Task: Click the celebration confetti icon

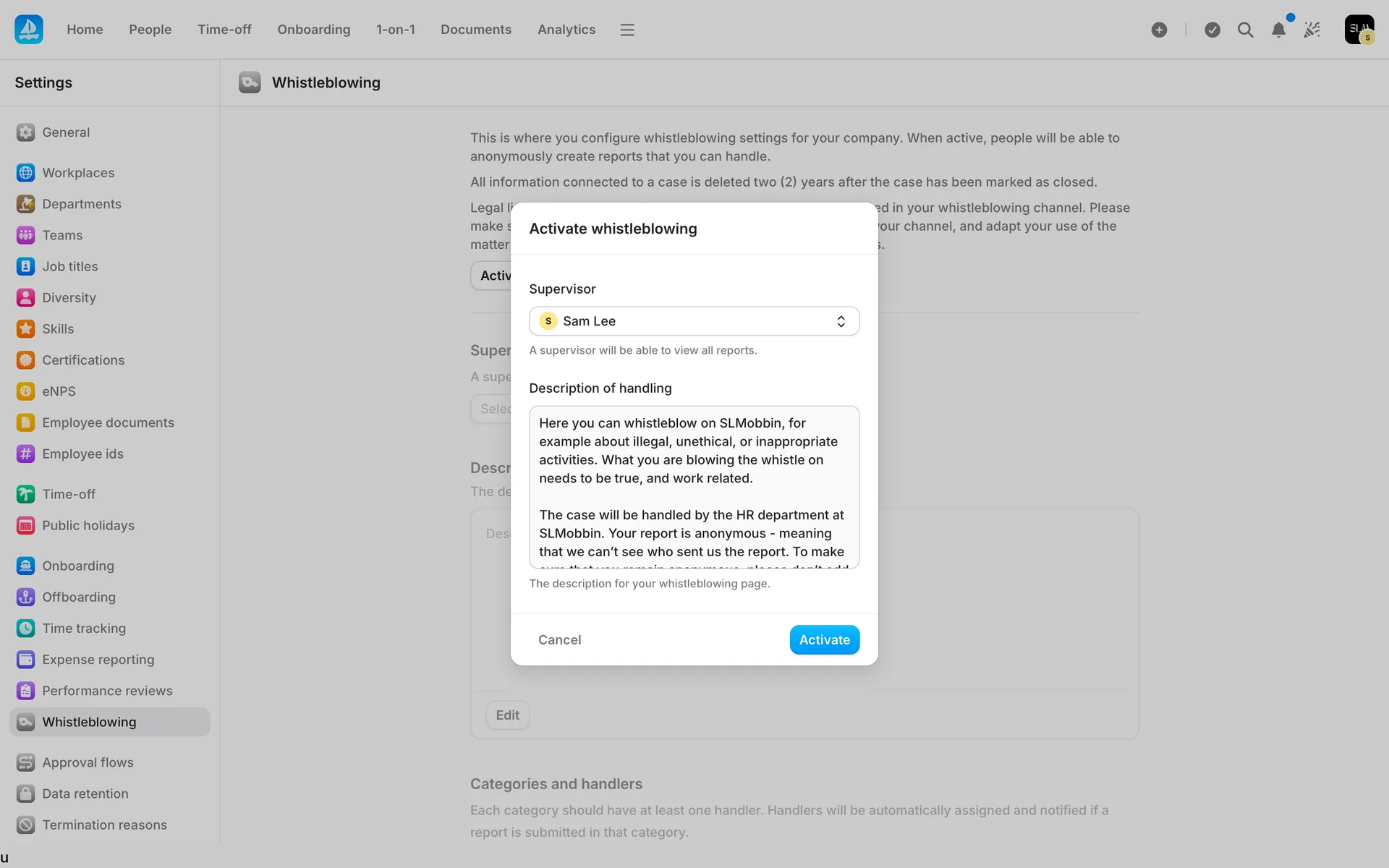Action: click(1312, 30)
